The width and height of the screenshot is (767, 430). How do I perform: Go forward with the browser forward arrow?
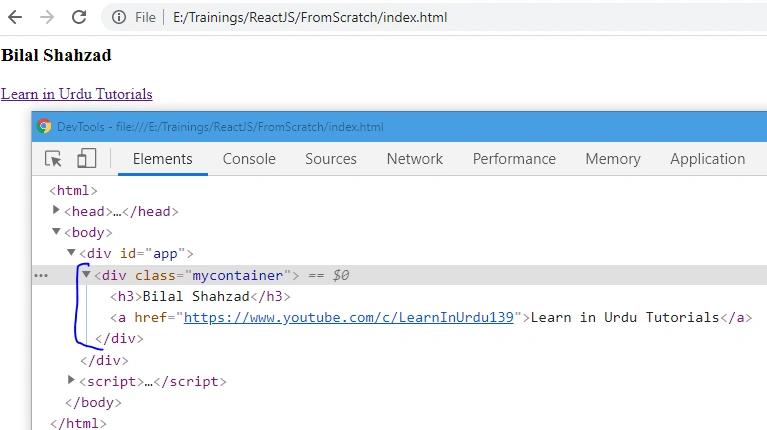click(47, 17)
